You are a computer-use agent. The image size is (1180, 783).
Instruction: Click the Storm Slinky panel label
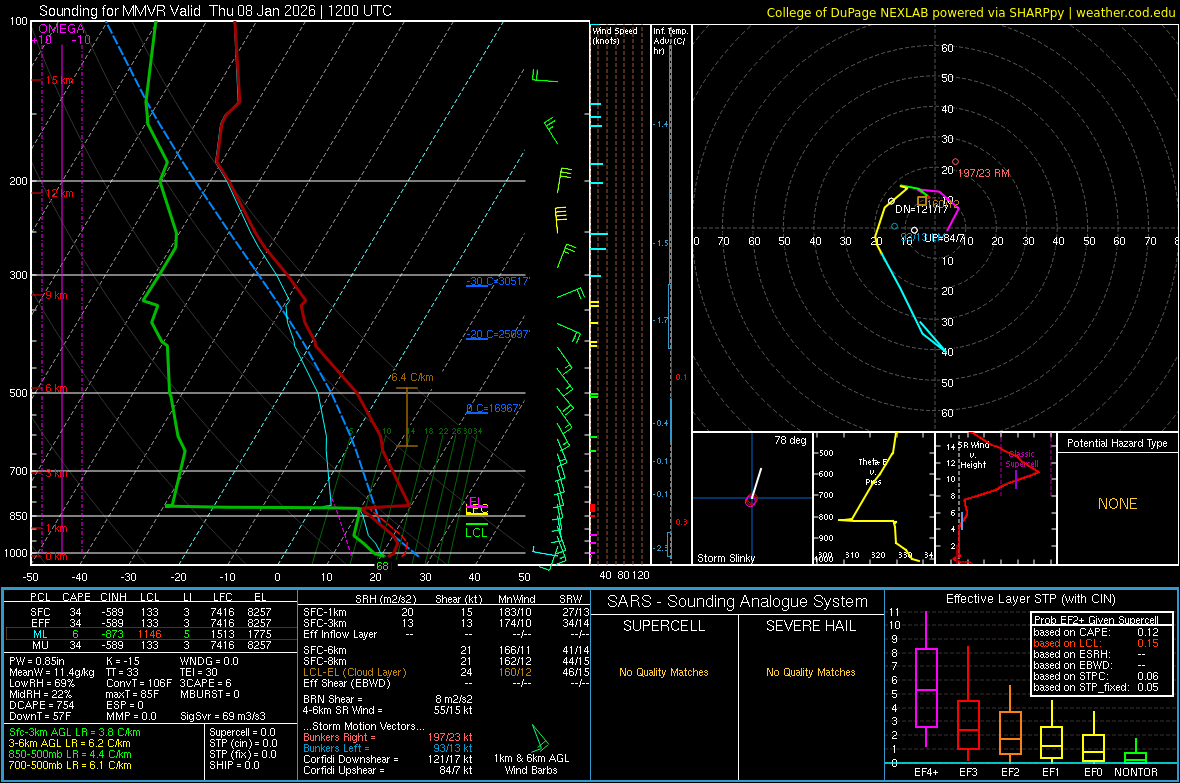tap(725, 558)
